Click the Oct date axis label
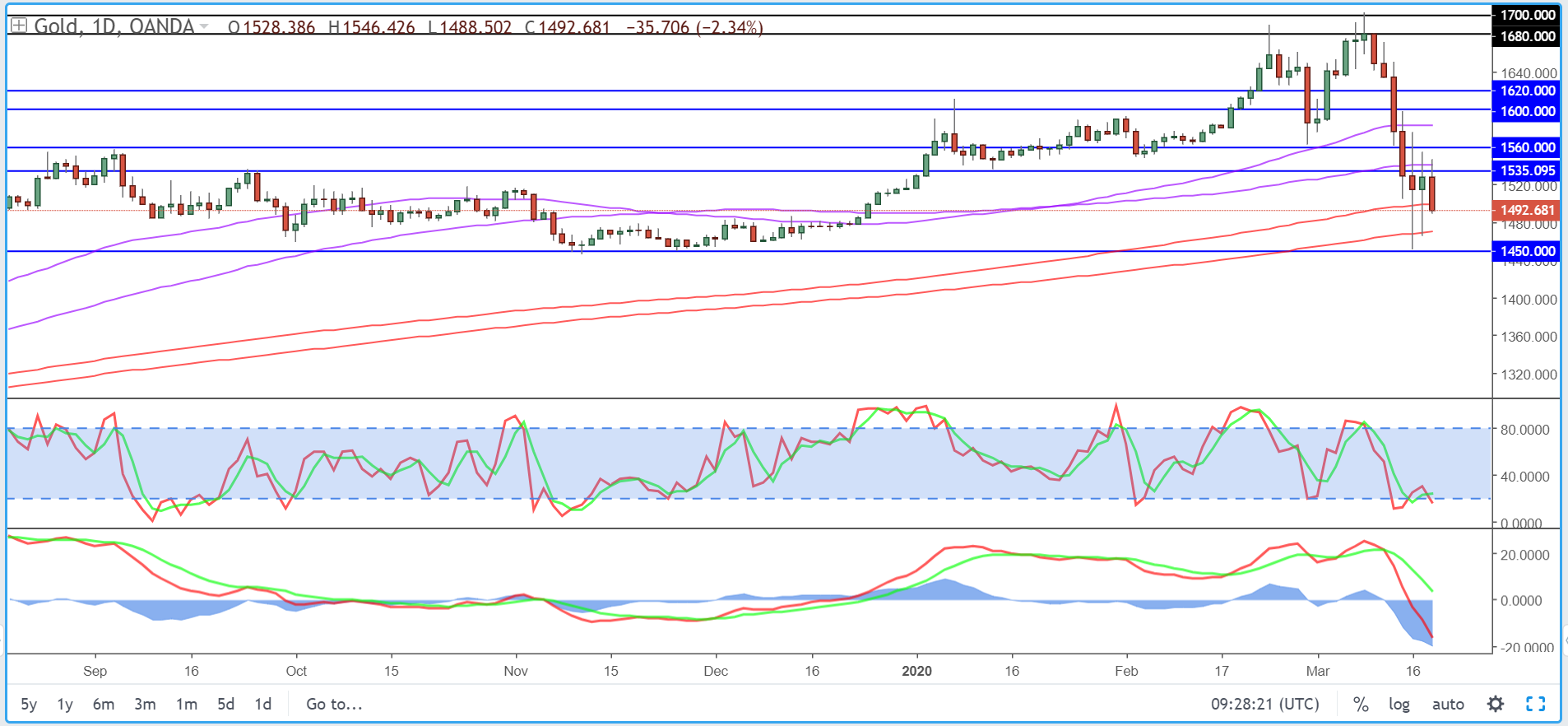 296,671
